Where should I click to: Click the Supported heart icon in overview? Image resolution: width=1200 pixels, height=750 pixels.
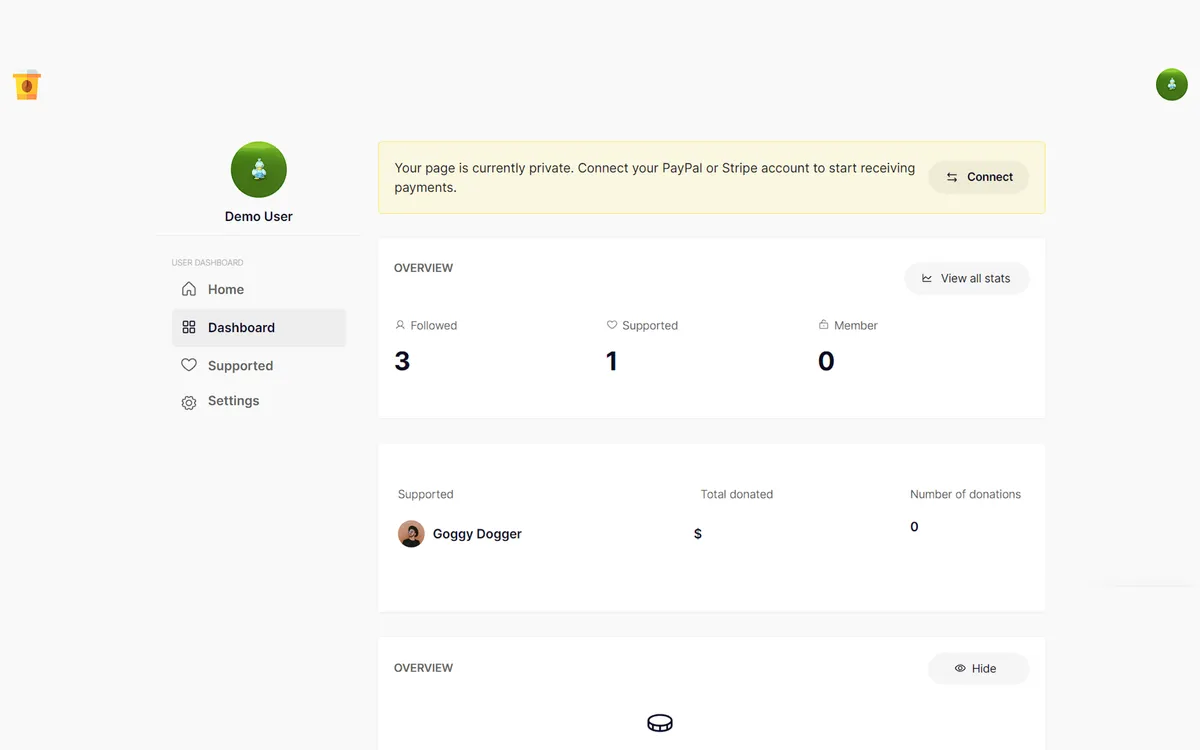coord(612,325)
